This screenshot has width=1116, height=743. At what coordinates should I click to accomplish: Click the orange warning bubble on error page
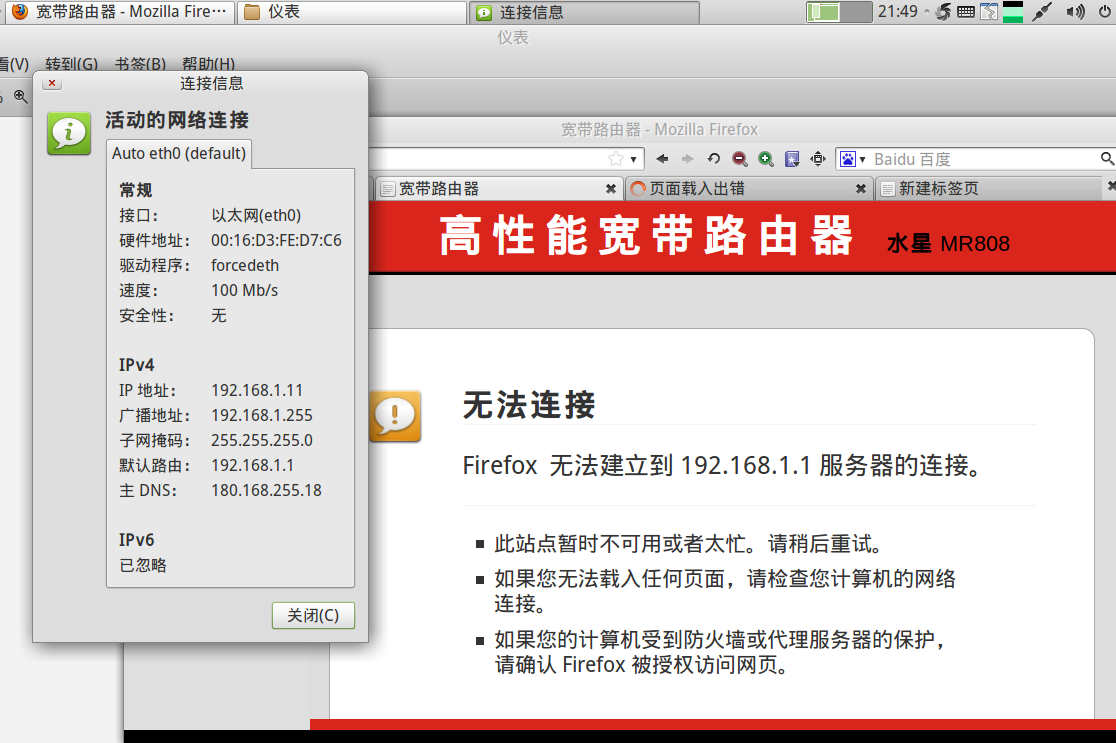click(x=395, y=416)
